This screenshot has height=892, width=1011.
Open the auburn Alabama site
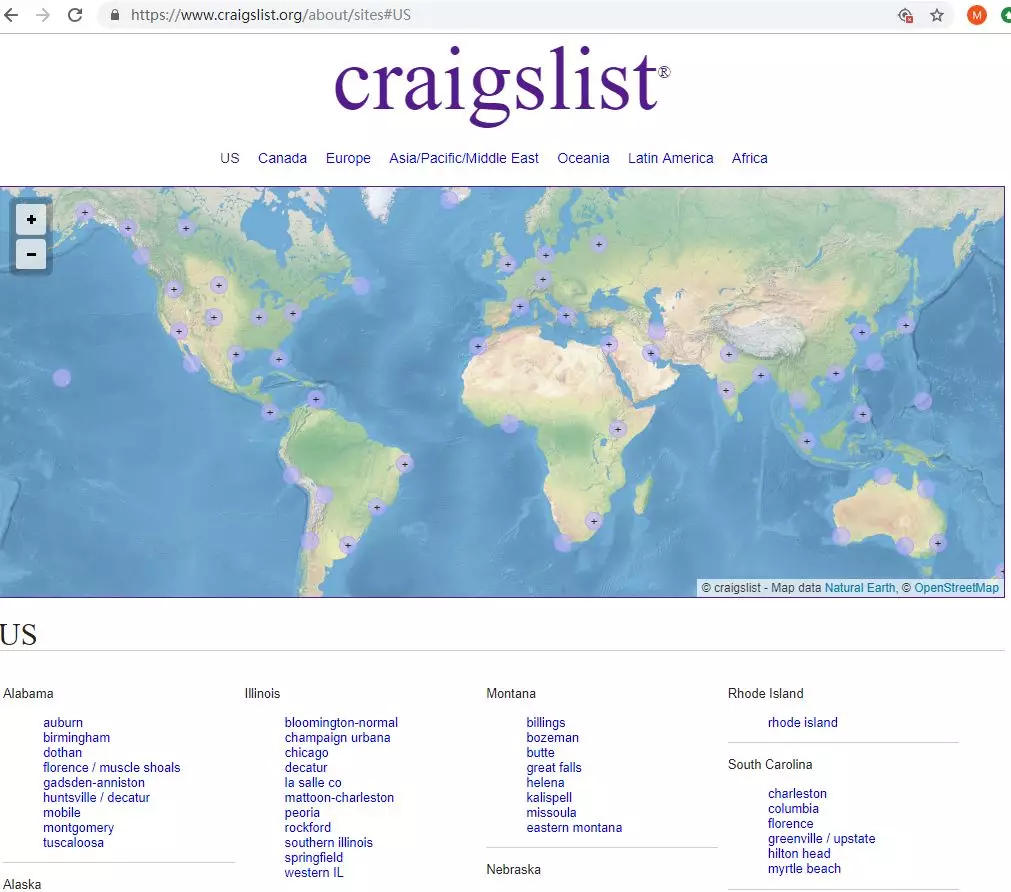63,722
